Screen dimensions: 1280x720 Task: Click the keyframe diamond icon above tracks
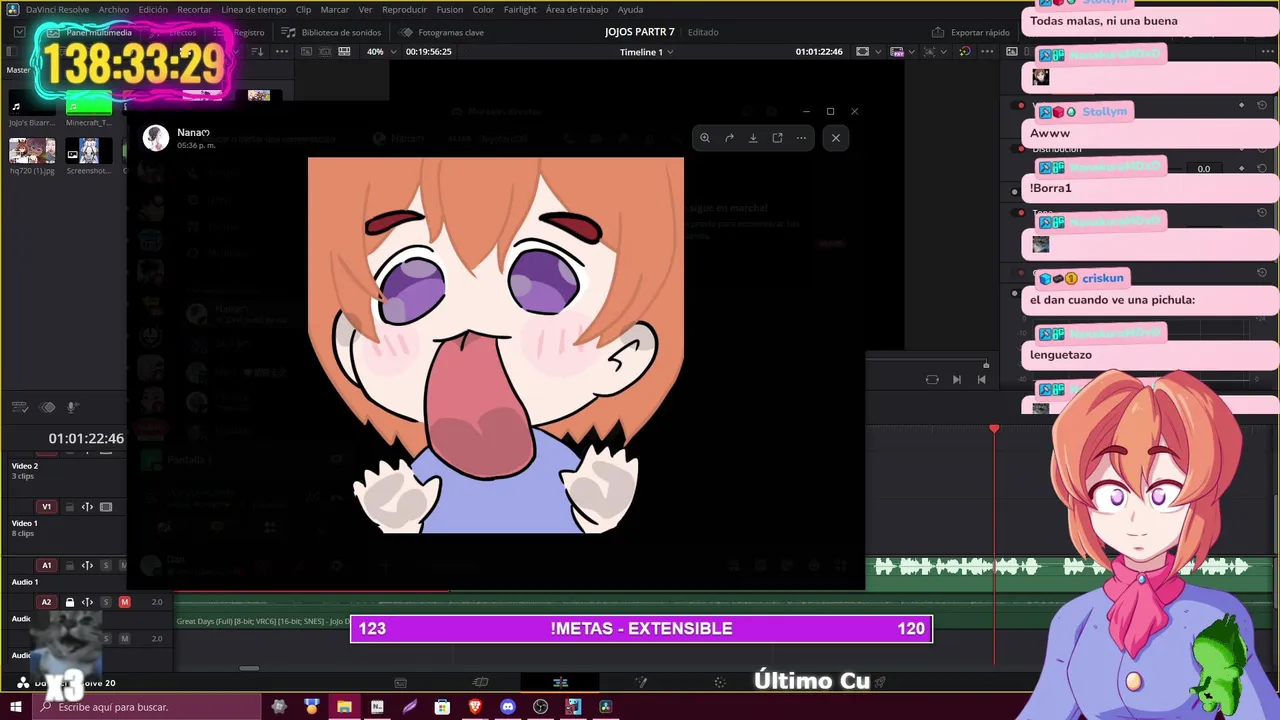[x=47, y=407]
